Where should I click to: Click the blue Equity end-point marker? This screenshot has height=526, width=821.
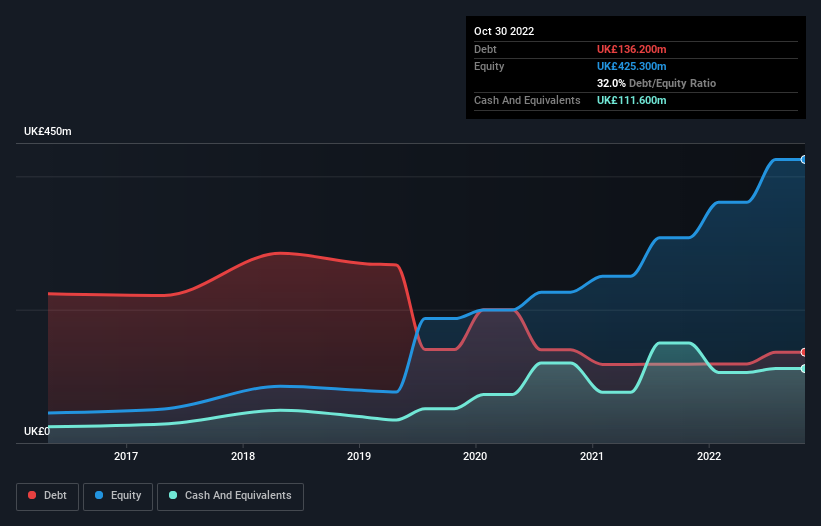[x=804, y=160]
